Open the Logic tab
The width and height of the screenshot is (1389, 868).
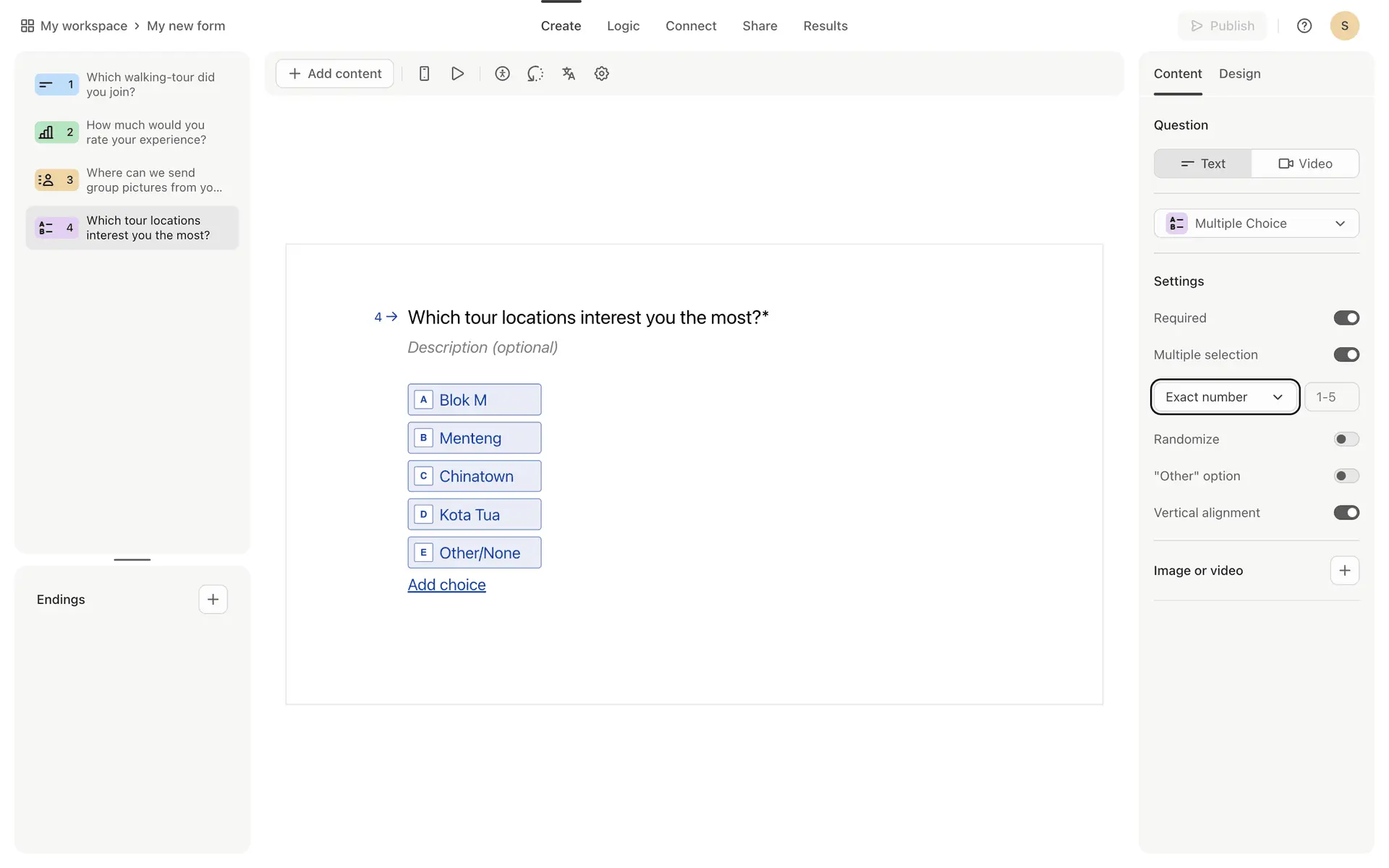pos(623,26)
